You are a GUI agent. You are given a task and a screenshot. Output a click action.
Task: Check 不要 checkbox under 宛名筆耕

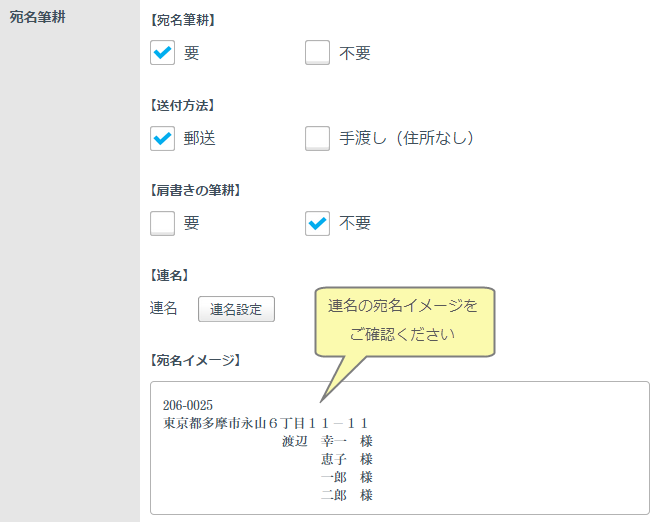click(x=317, y=53)
